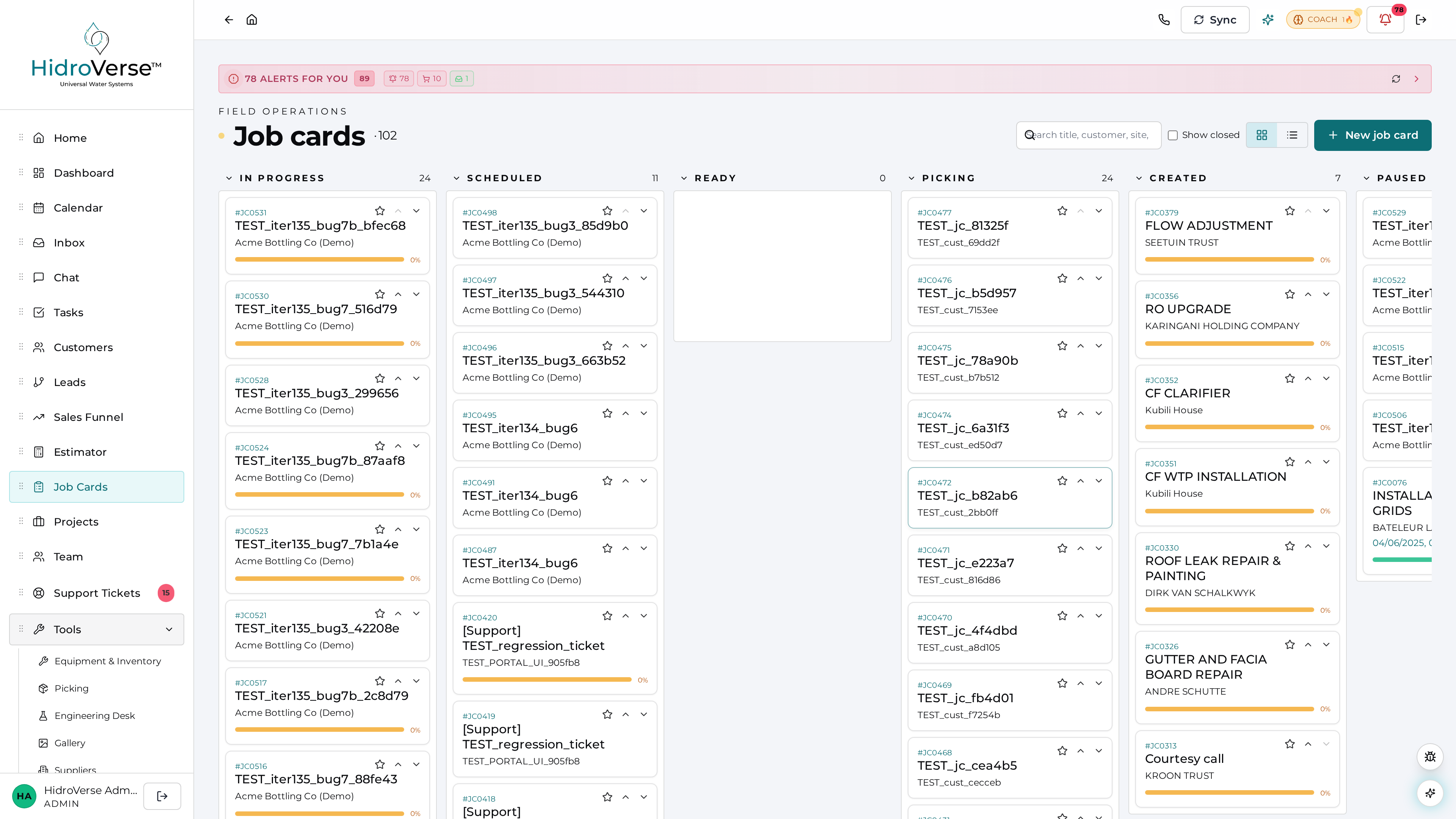This screenshot has height=819, width=1456.
Task: Star the CF CLARIFIER card
Action: [x=1289, y=378]
